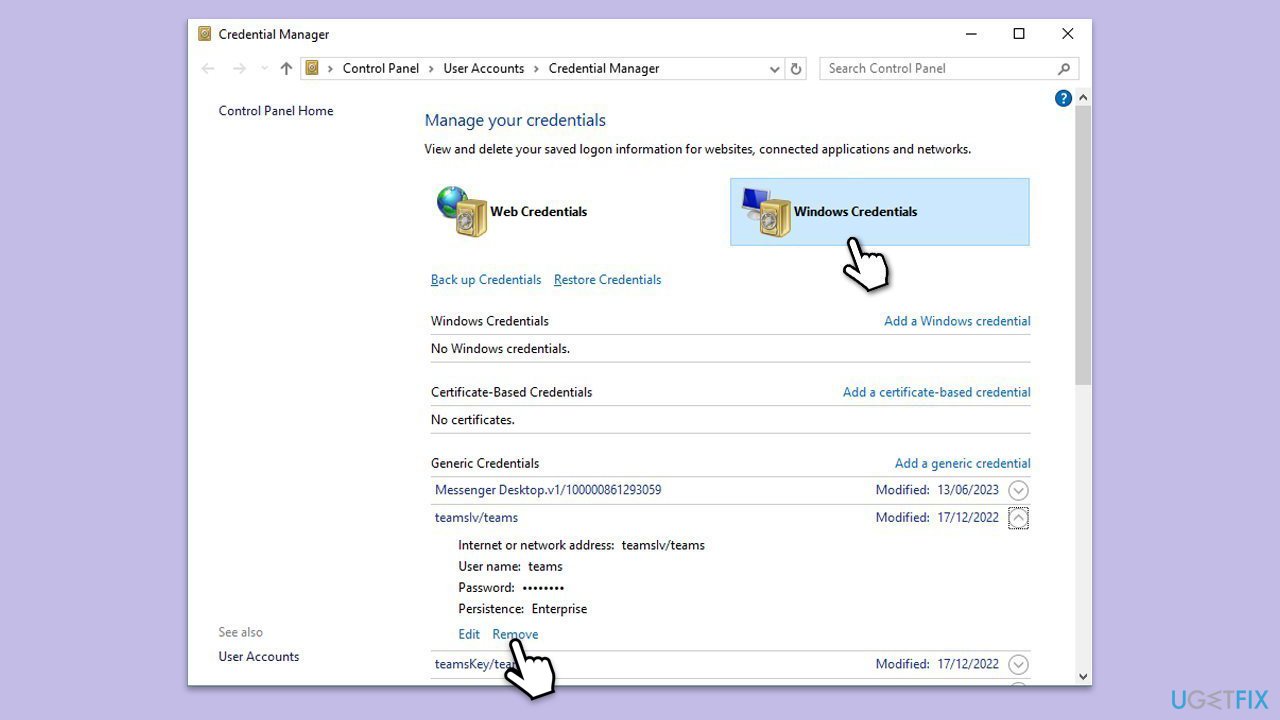Click Add a generic credential link
Viewport: 1280px width, 720px height.
click(x=962, y=463)
